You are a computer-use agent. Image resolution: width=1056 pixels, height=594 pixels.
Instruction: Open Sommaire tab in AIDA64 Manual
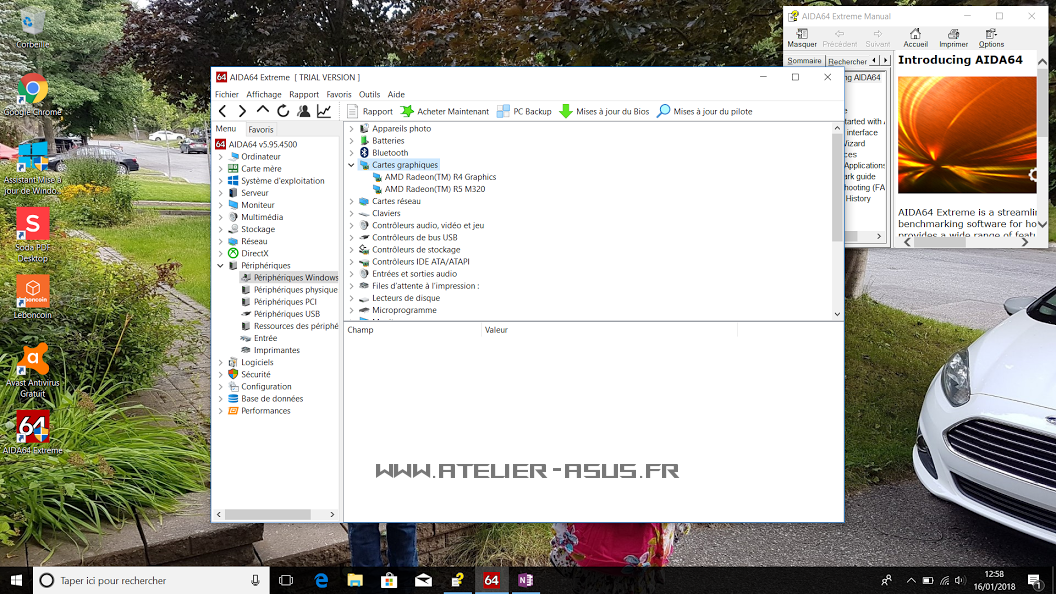[x=804, y=61]
